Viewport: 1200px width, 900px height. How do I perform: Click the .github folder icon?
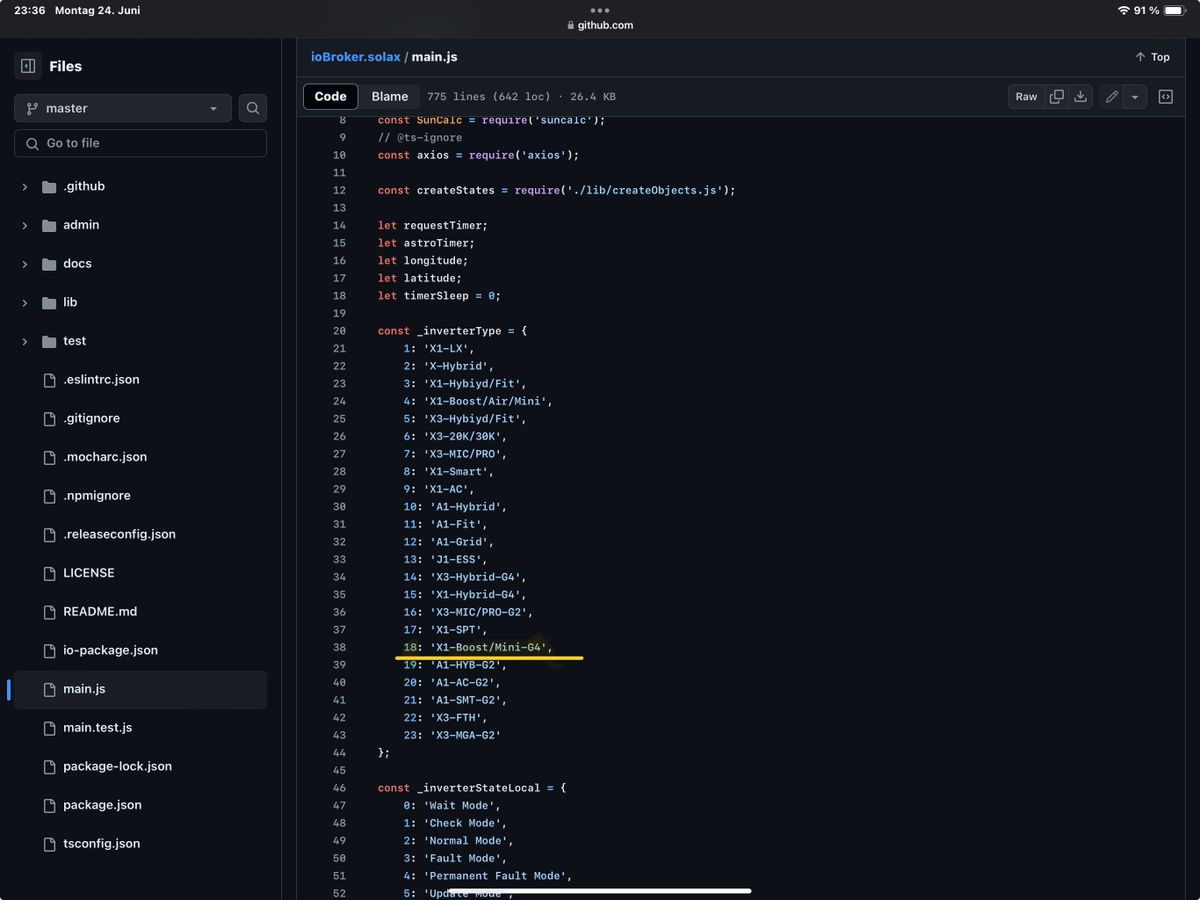pos(49,187)
